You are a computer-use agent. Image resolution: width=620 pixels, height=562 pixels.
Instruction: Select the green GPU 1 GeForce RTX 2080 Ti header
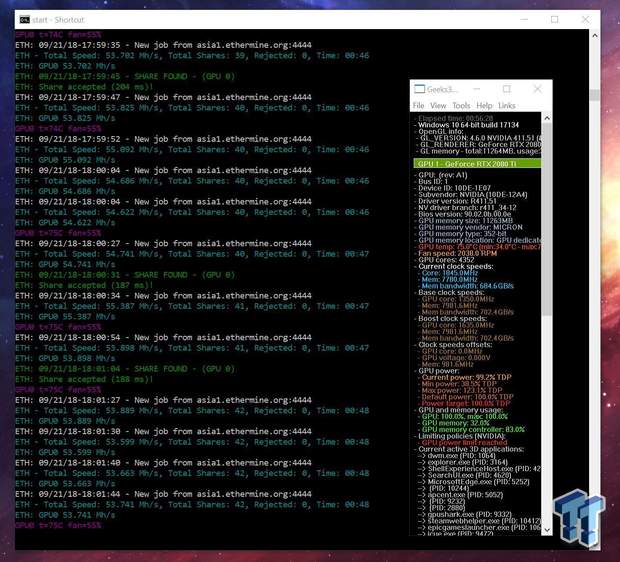[x=477, y=162]
